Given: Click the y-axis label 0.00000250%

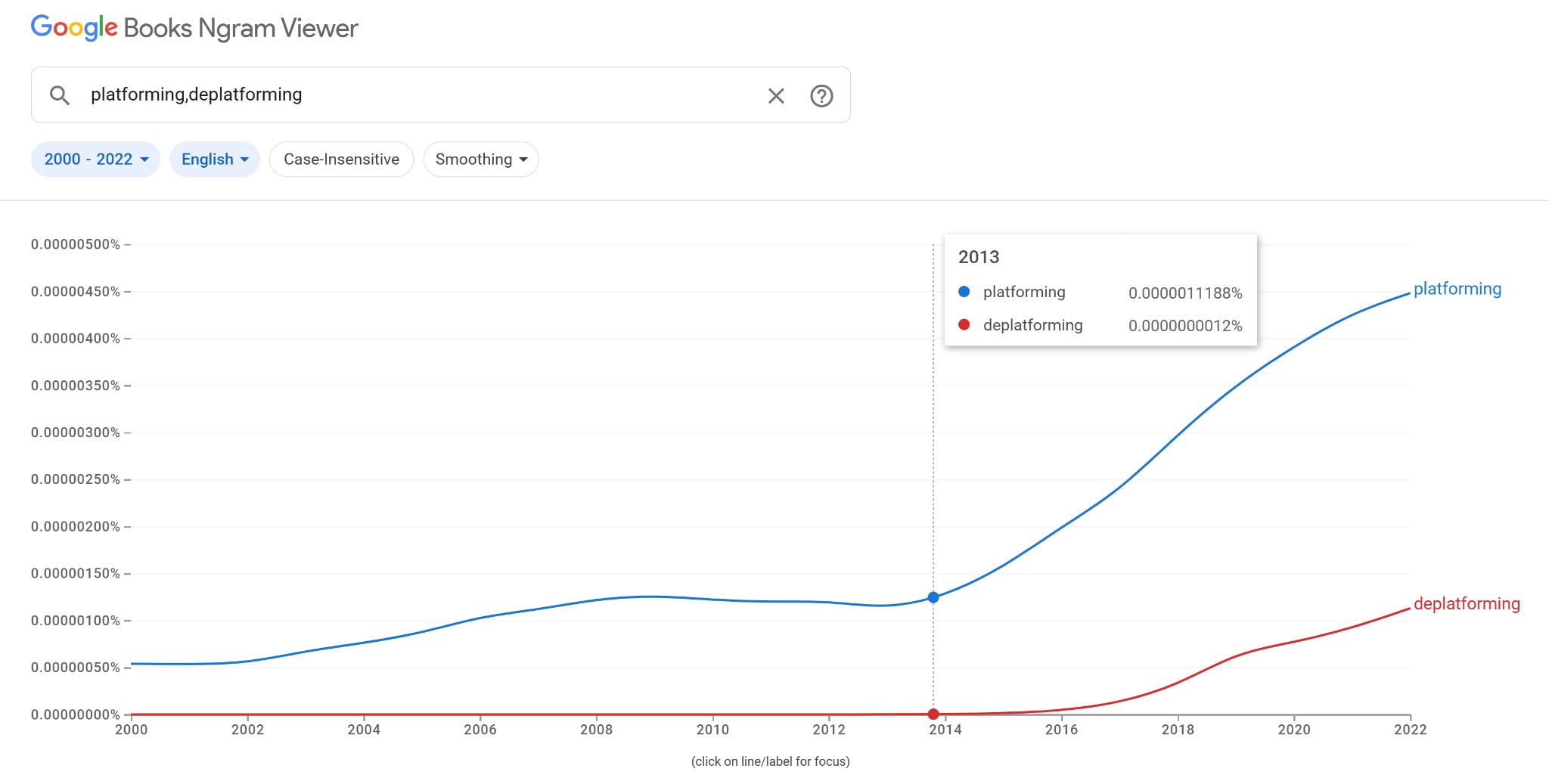Looking at the screenshot, I should click(76, 479).
